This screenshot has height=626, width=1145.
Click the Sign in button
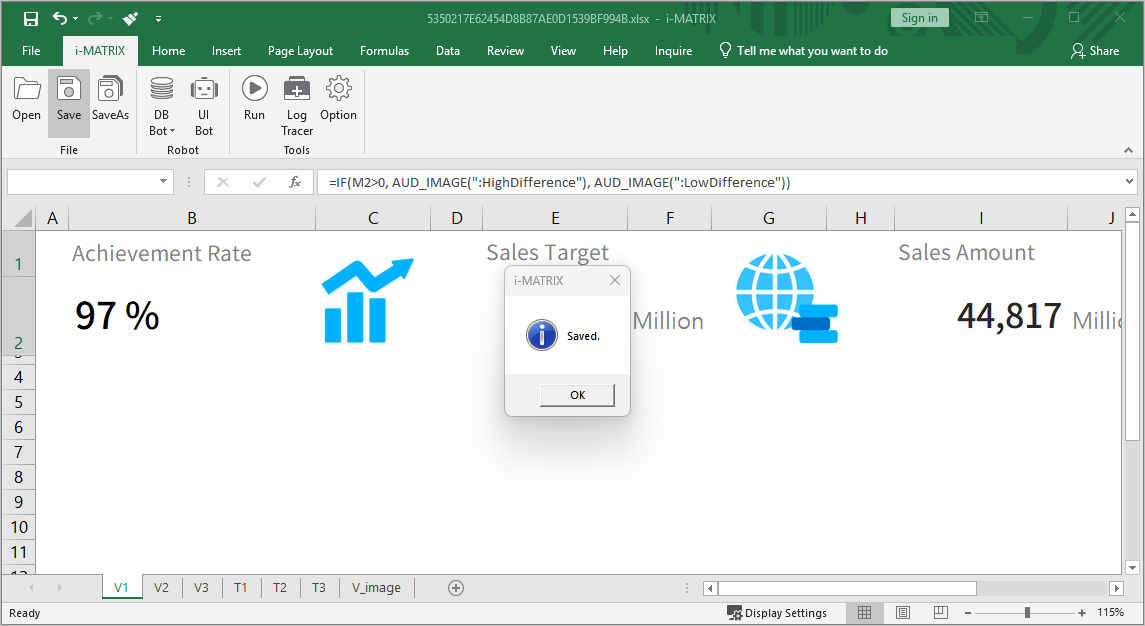(x=919, y=18)
